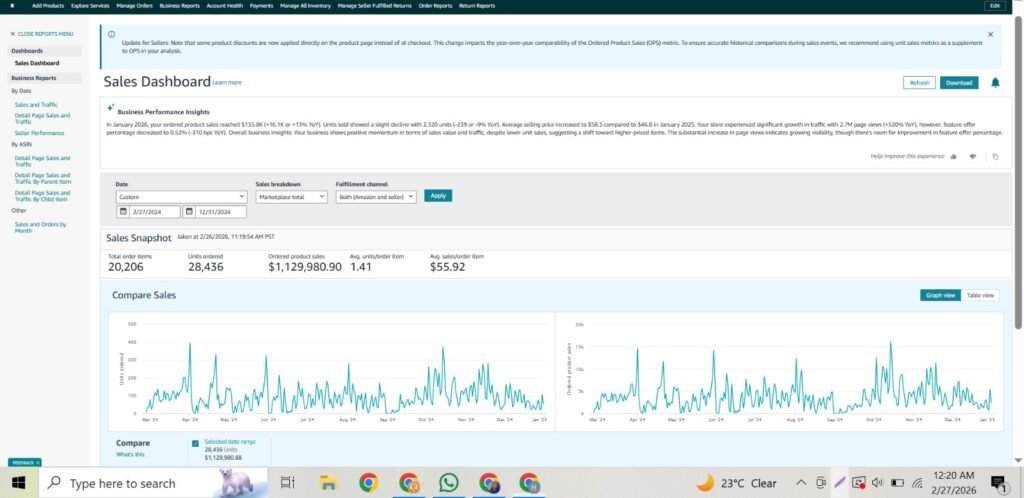The height and width of the screenshot is (498, 1024).
Task: Give thumbs up on Business Performance Insights
Action: [x=953, y=156]
